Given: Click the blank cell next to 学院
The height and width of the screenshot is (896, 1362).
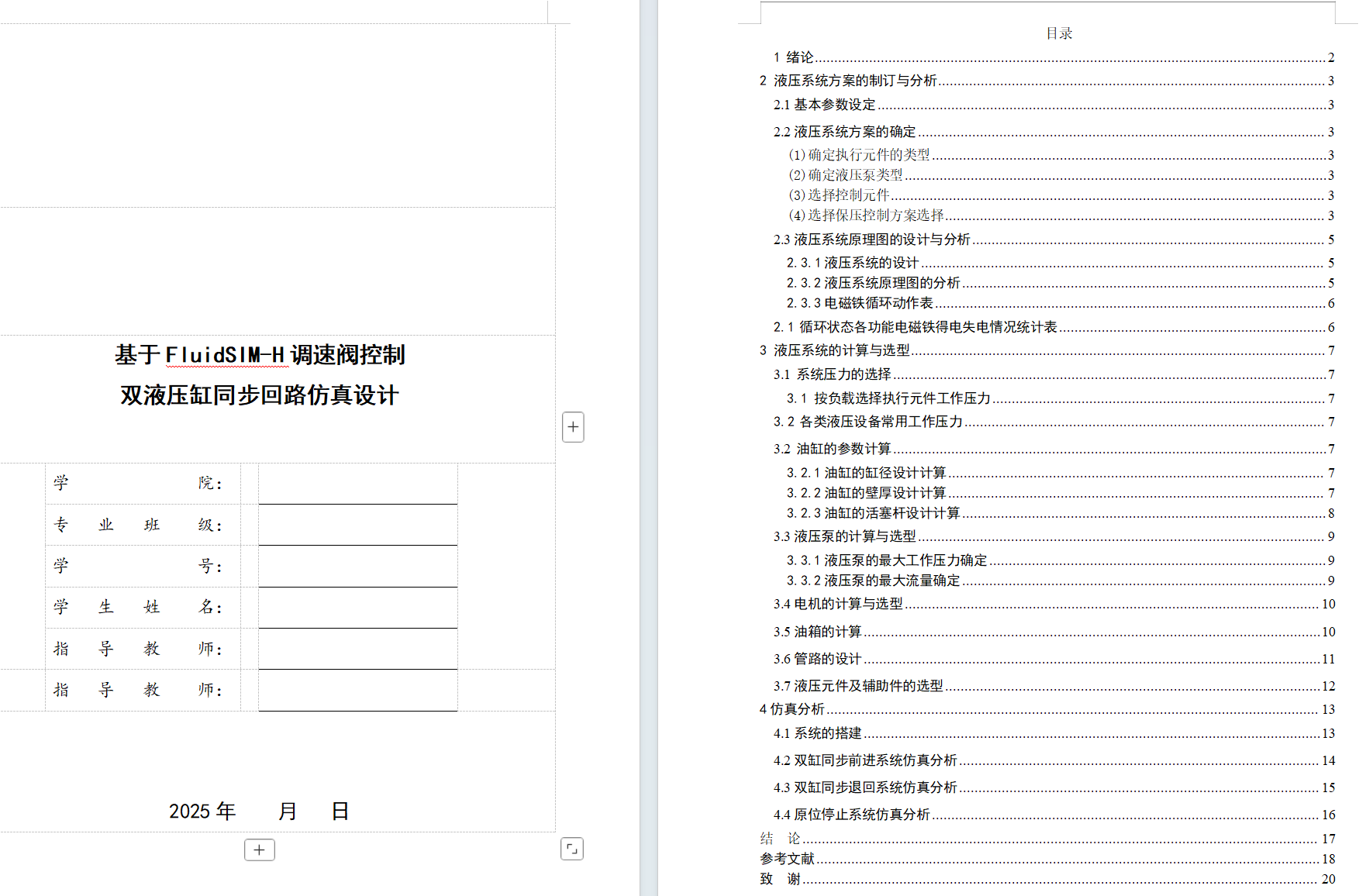Looking at the screenshot, I should tap(358, 484).
